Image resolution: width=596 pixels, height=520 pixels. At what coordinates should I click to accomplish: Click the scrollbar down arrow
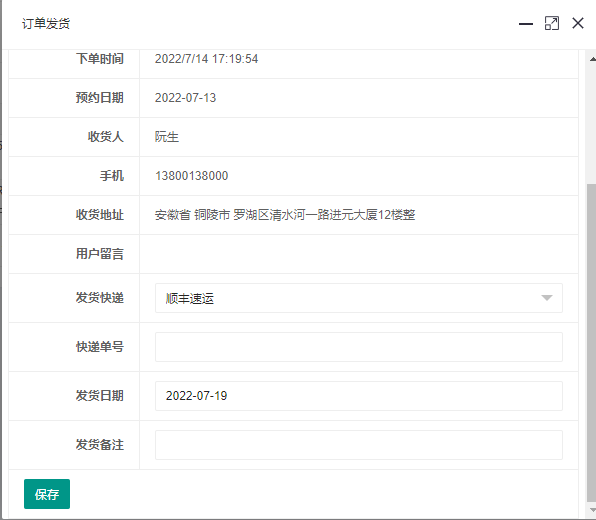(x=592, y=510)
